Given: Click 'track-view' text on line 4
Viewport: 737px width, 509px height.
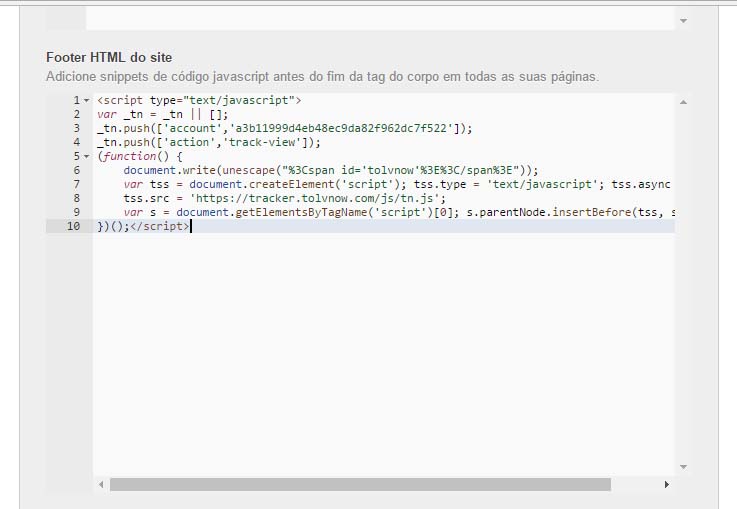Looking at the screenshot, I should coord(262,142).
